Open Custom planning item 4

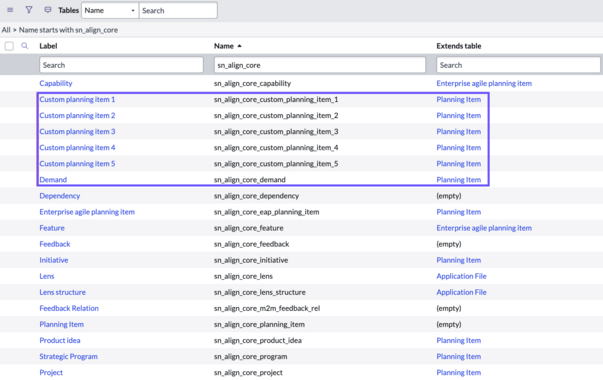click(x=77, y=148)
